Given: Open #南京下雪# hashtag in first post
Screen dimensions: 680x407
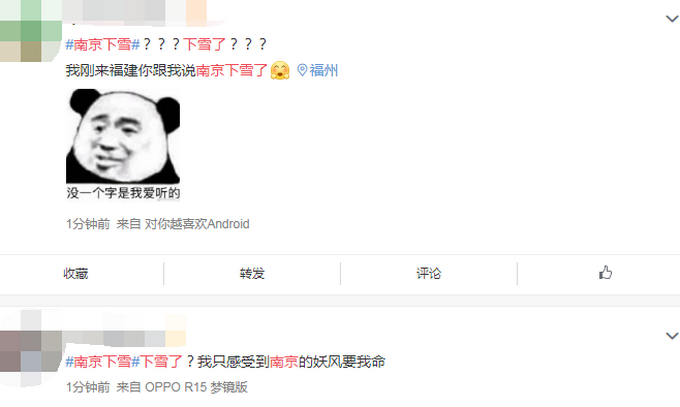Looking at the screenshot, I should (x=102, y=44).
